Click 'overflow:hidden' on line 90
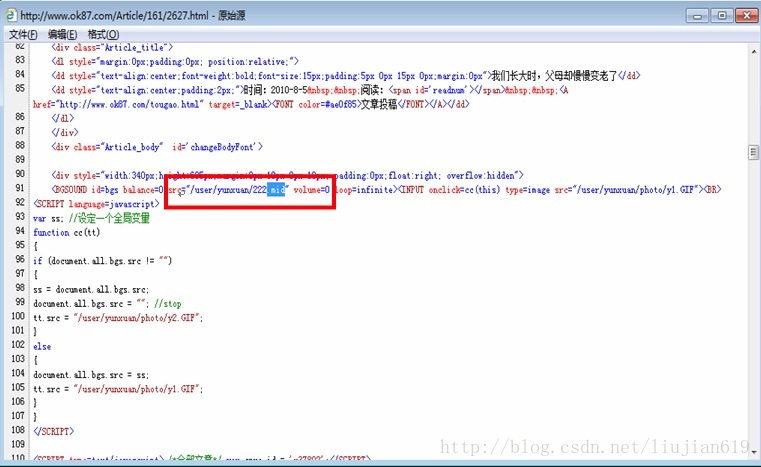The image size is (761, 467). pyautogui.click(x=481, y=175)
